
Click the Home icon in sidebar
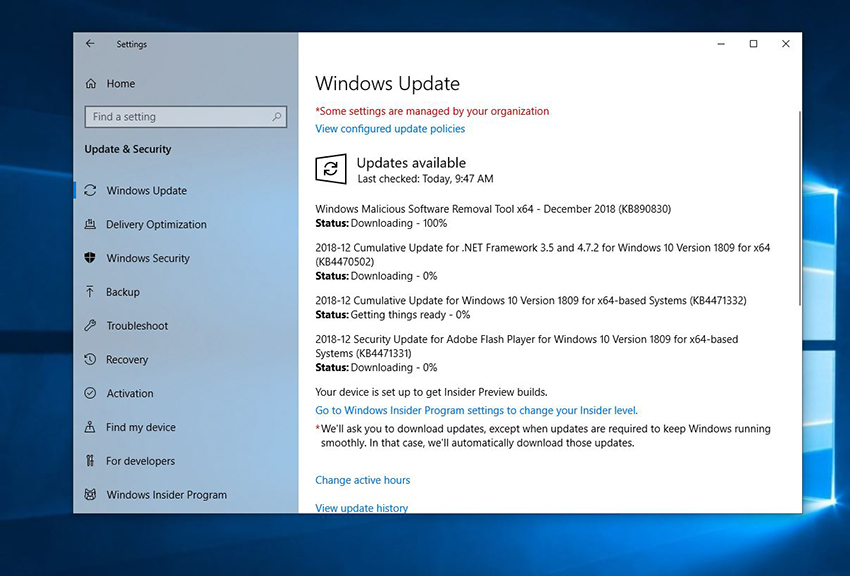click(91, 84)
